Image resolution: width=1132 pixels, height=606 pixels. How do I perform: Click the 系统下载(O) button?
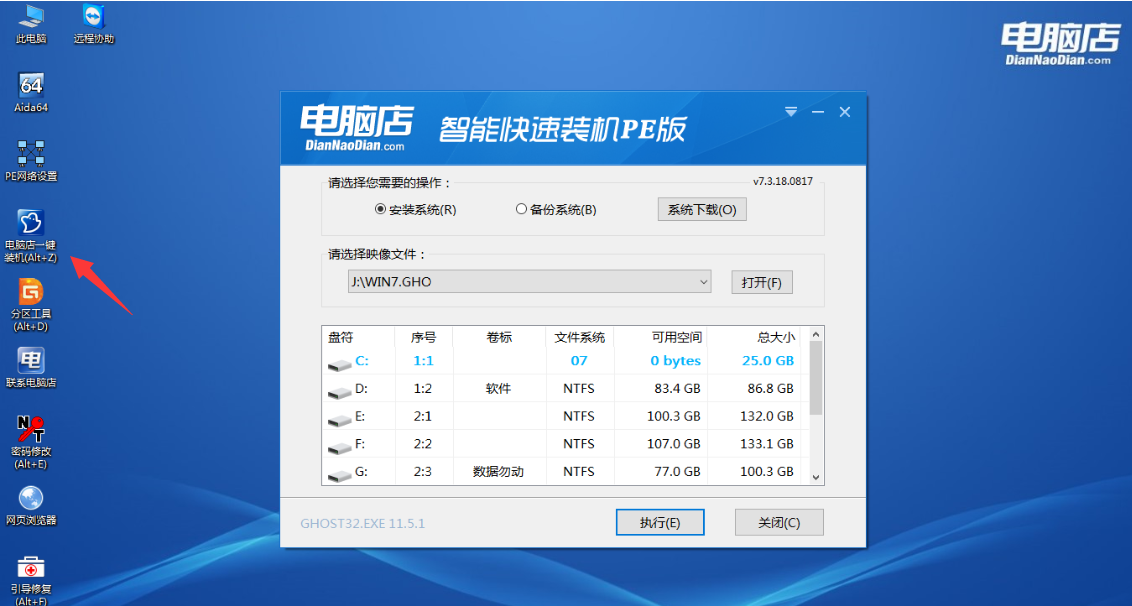701,209
